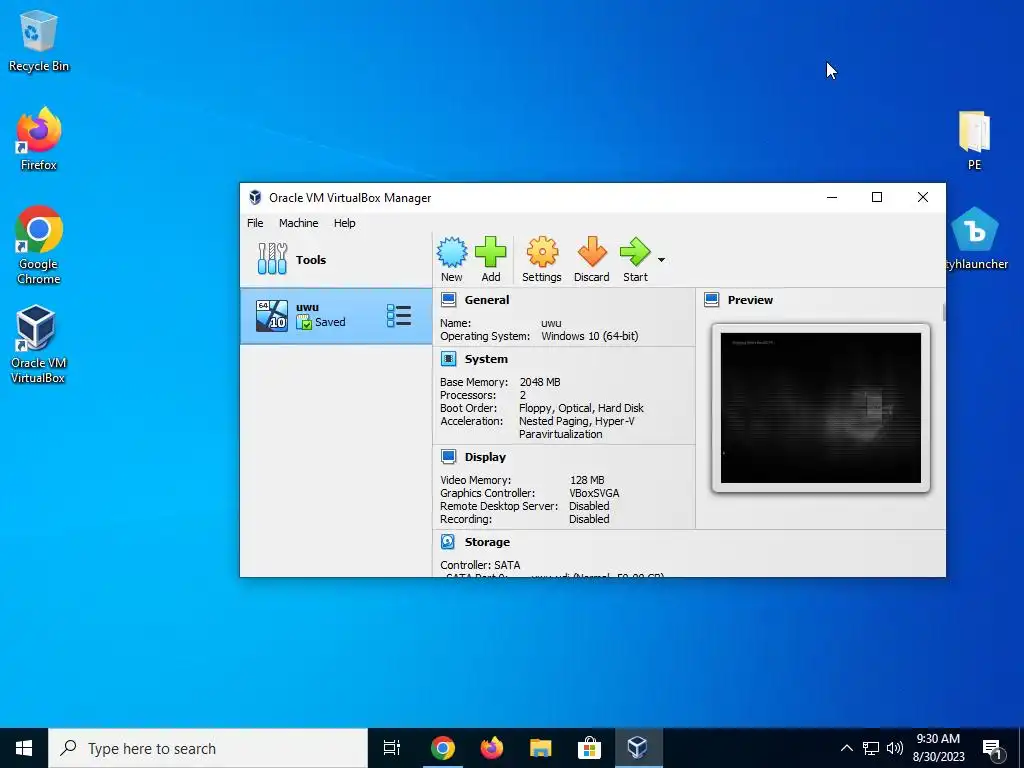
Task: Select the Google Chrome desktop shortcut
Action: click(39, 245)
